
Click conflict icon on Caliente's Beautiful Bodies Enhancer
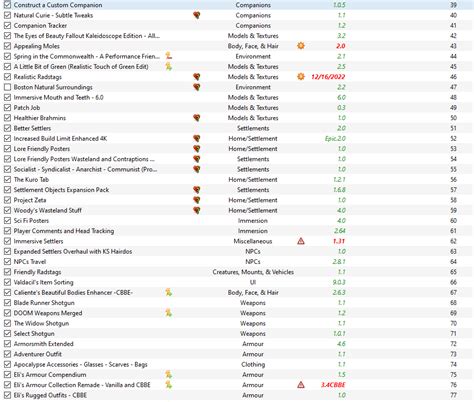click(169, 293)
